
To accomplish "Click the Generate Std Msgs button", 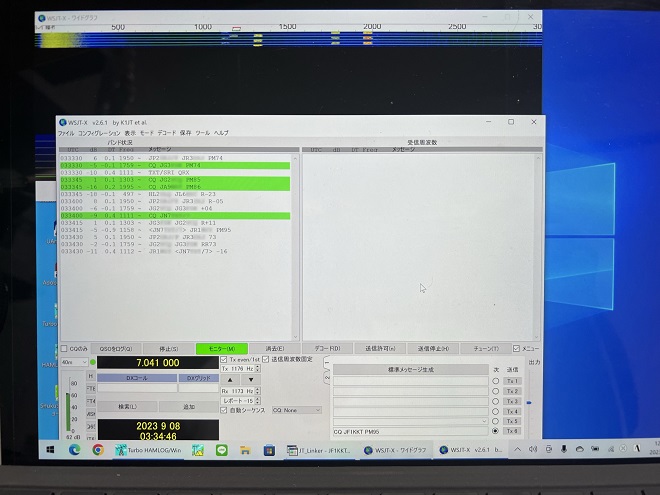I will point(410,370).
